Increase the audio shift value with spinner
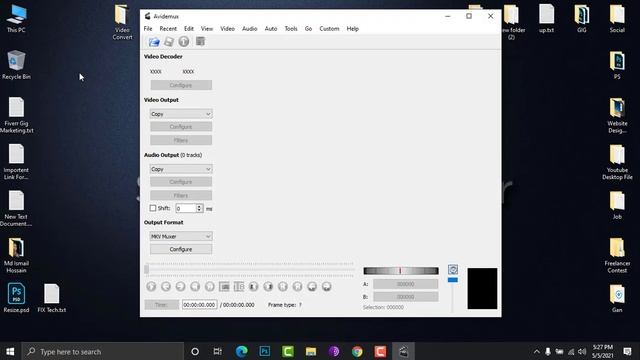Image resolution: width=640 pixels, height=360 pixels. tap(199, 206)
